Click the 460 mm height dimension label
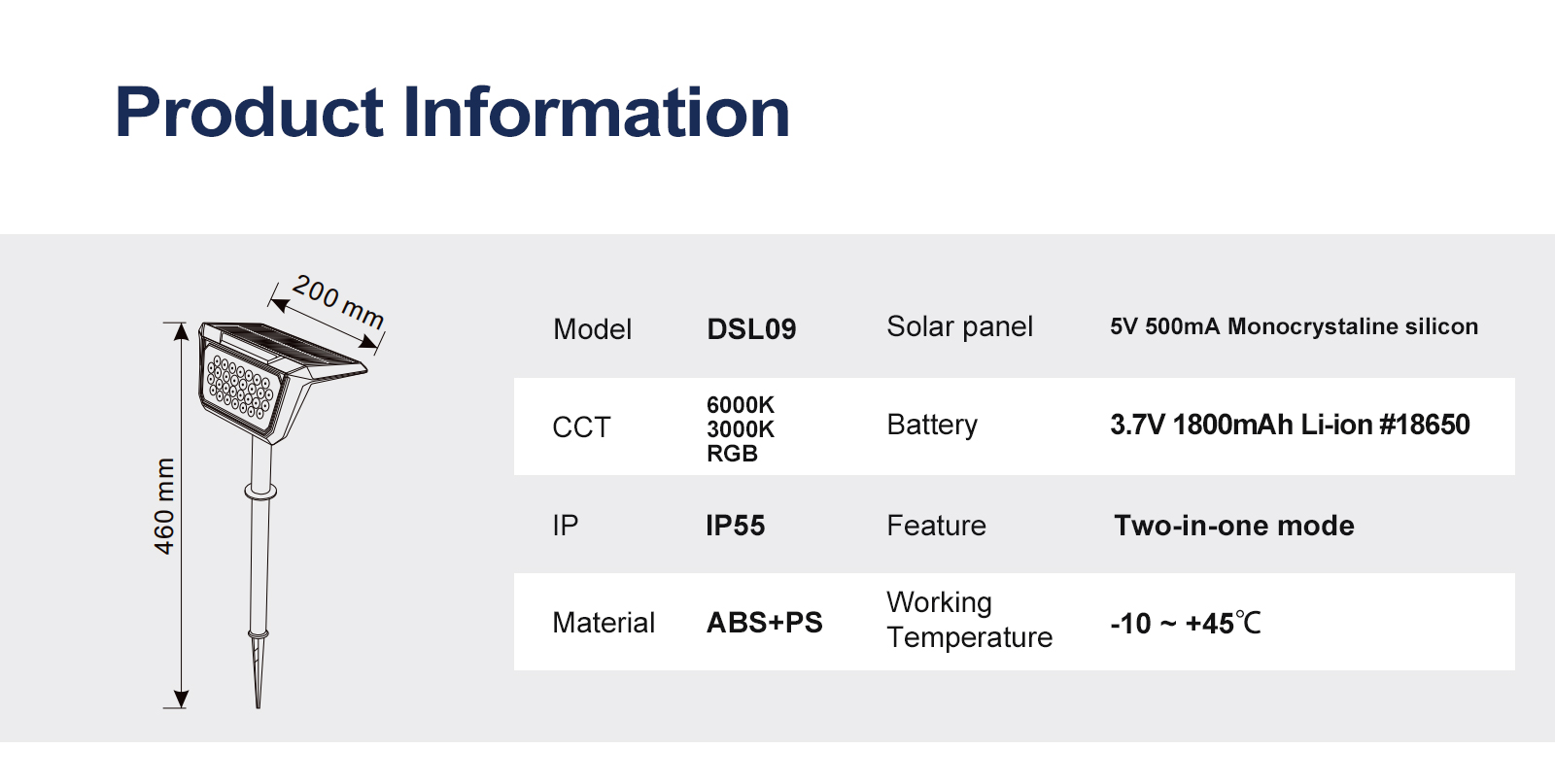 pyautogui.click(x=164, y=506)
